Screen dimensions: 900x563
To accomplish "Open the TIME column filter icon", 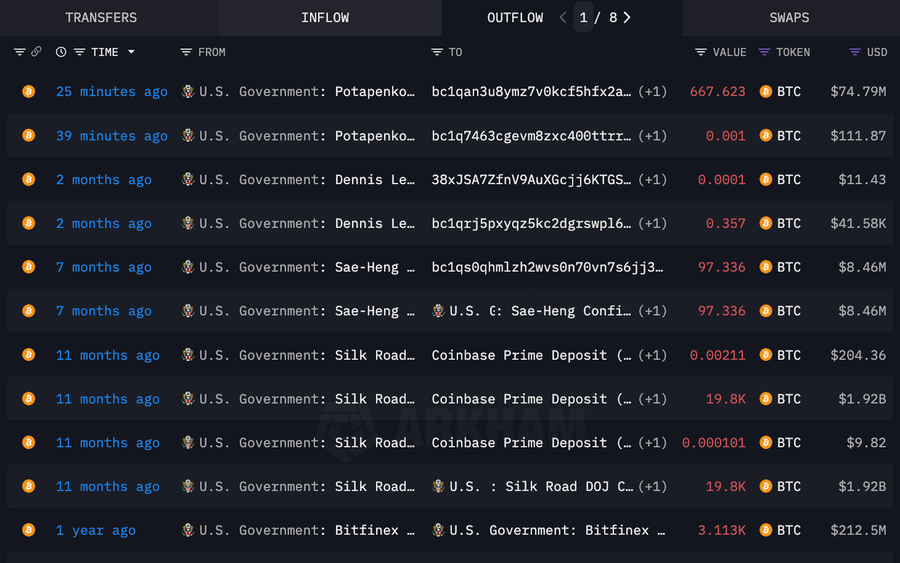I will (x=80, y=52).
